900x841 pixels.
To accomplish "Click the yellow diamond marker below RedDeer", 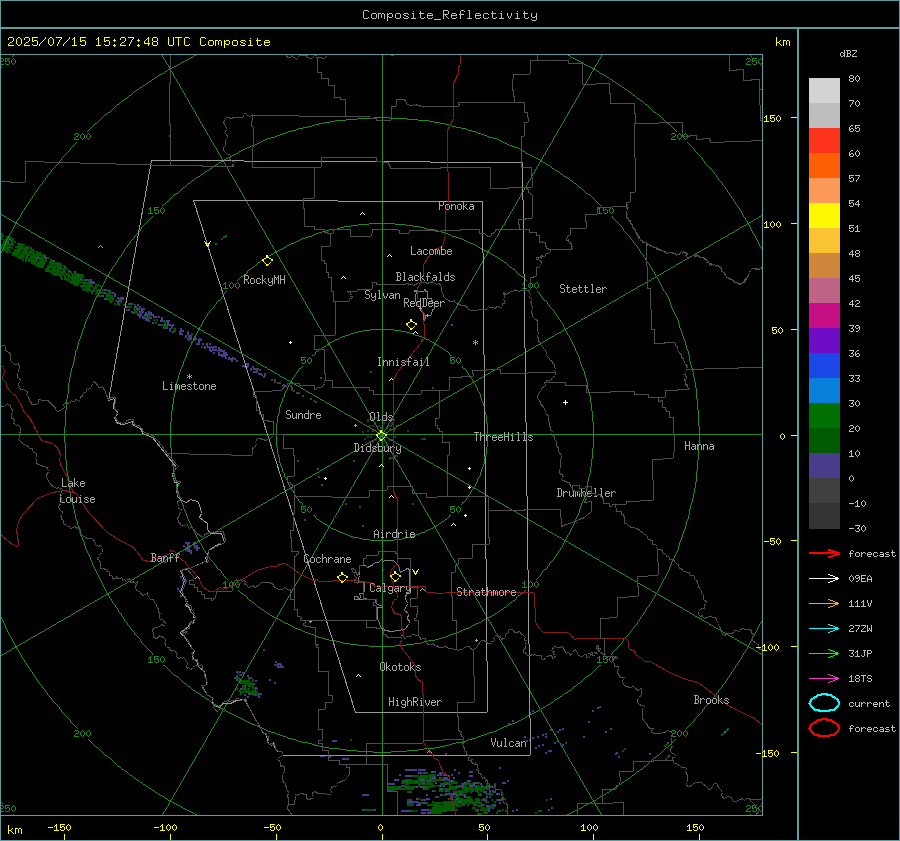I will [412, 325].
